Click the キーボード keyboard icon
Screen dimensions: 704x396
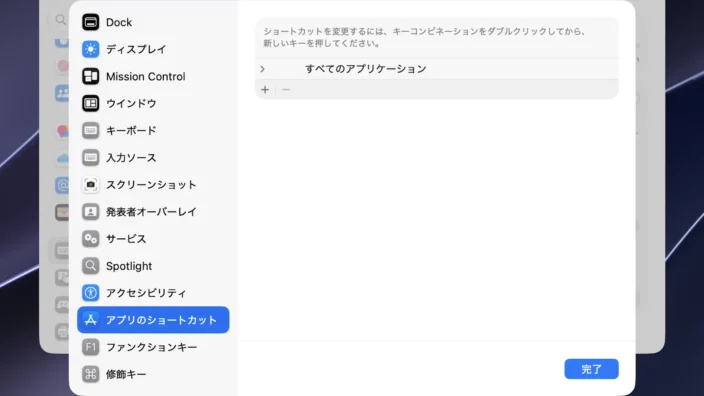pos(90,131)
